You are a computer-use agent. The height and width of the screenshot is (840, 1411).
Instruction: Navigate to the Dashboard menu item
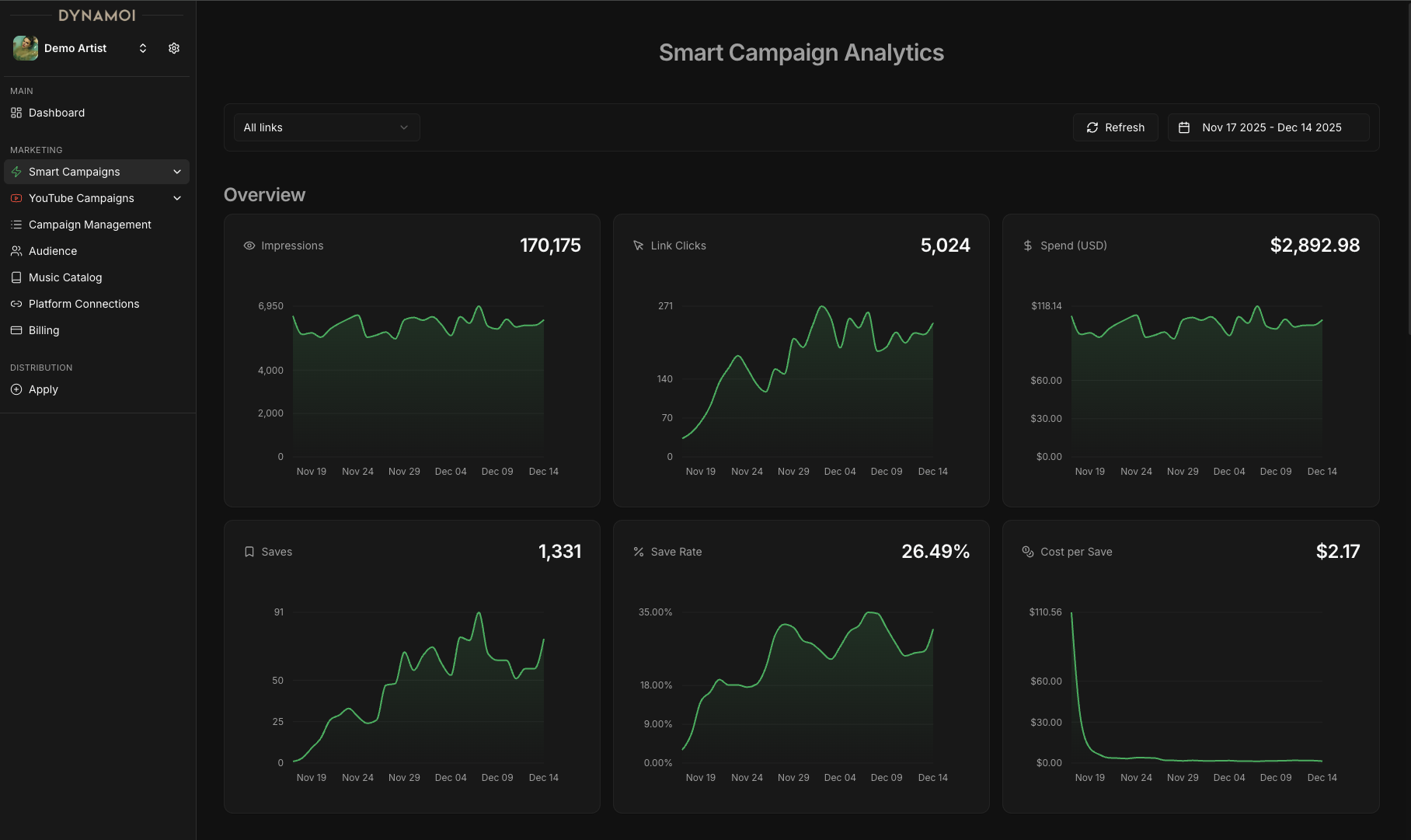pos(56,113)
